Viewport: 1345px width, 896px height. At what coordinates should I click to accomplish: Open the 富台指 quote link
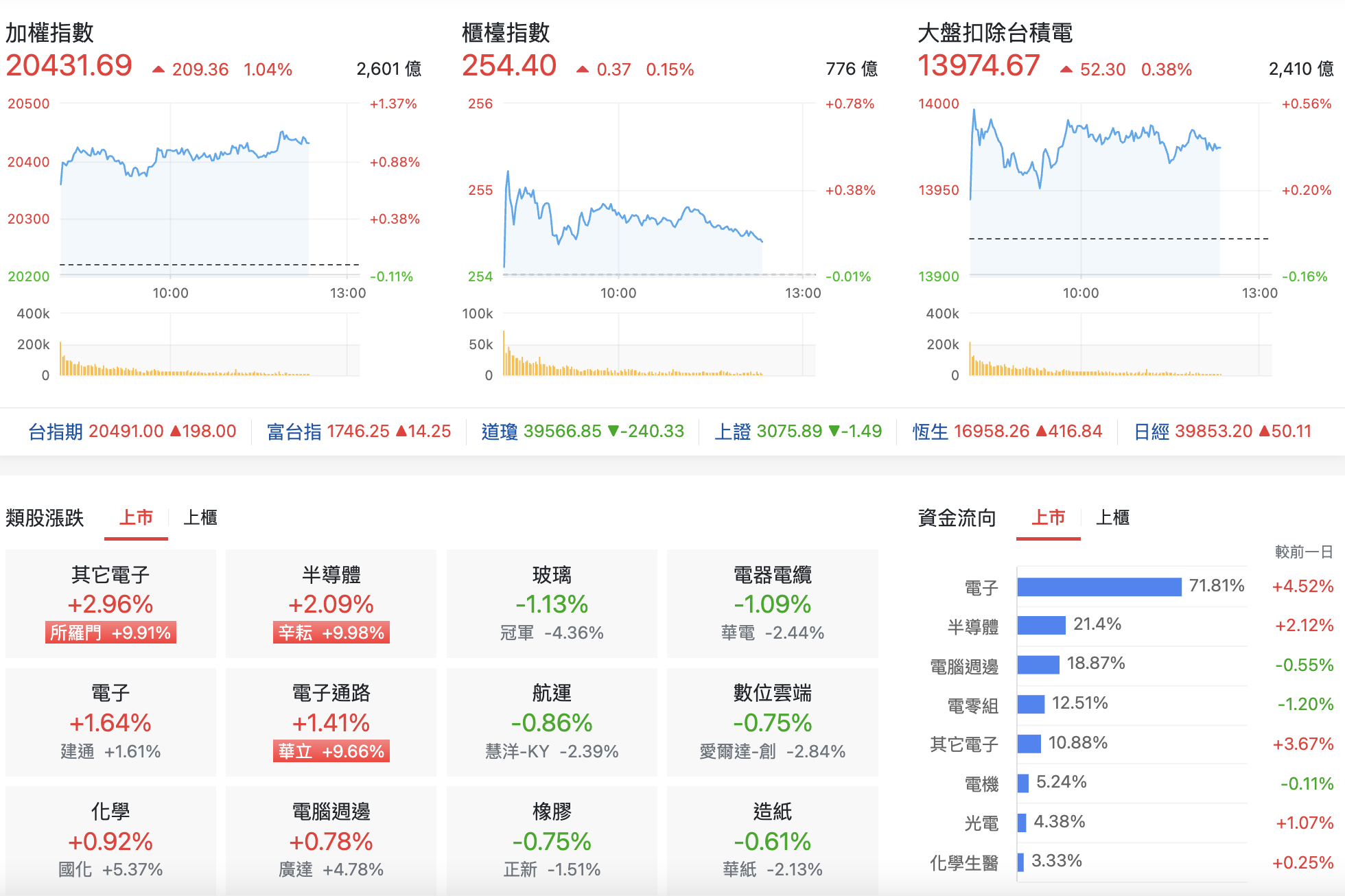pyautogui.click(x=359, y=432)
